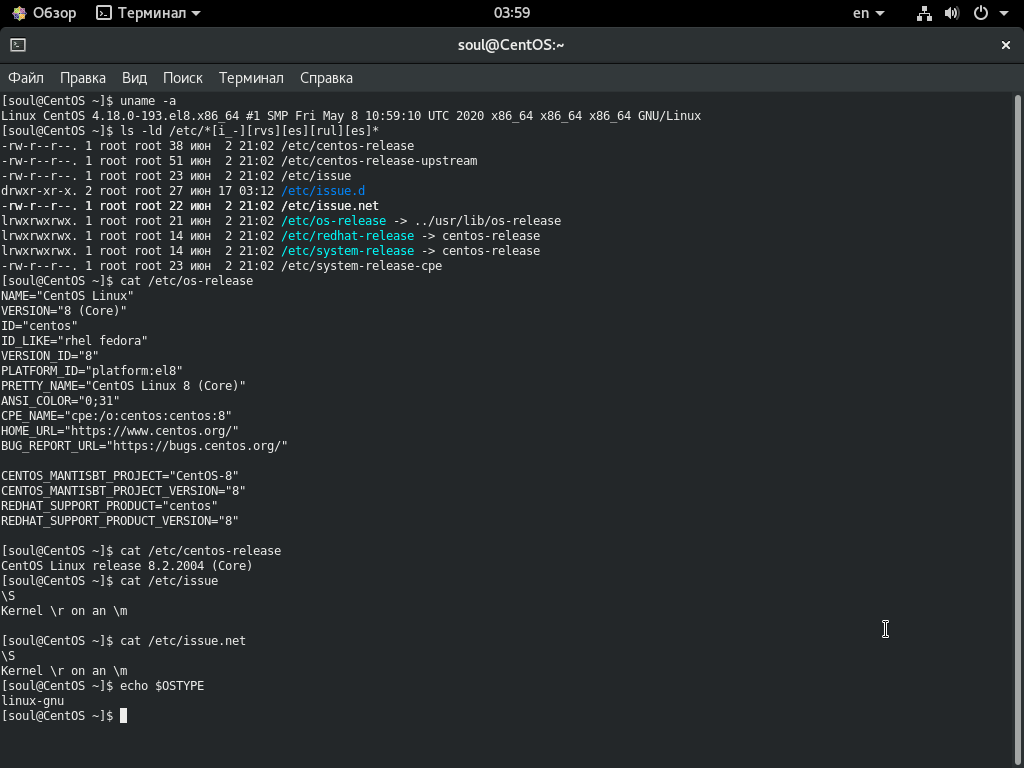
Task: Click the line REDHAT_SUPPORT_PRODUCT="centos"
Action: coord(110,506)
